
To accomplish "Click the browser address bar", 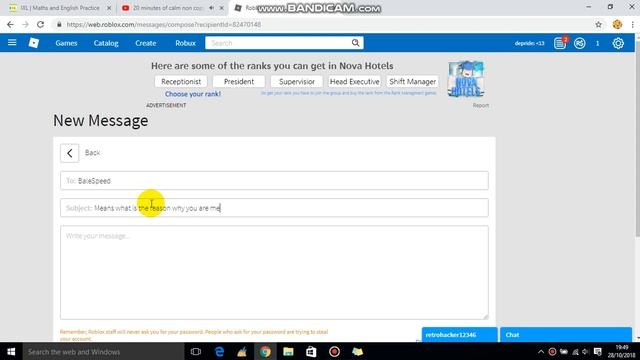I will [322, 24].
